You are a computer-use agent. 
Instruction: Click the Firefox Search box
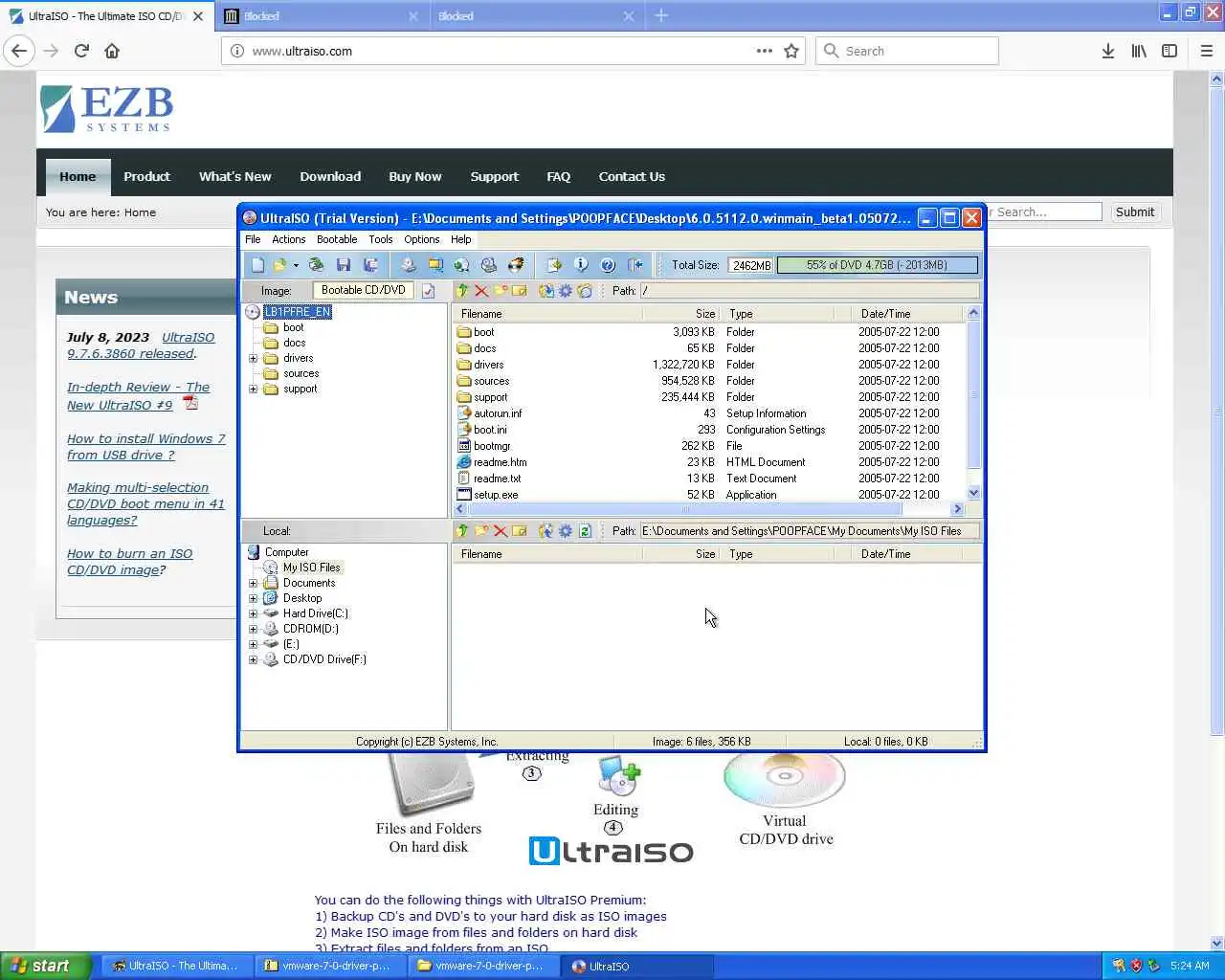tap(907, 51)
